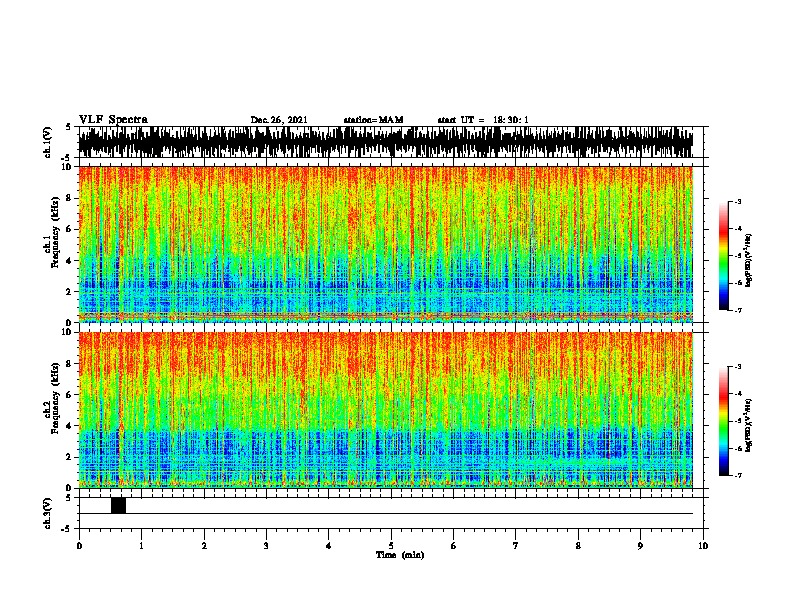Click the ch.1 black waveform strip

pyautogui.click(x=386, y=142)
